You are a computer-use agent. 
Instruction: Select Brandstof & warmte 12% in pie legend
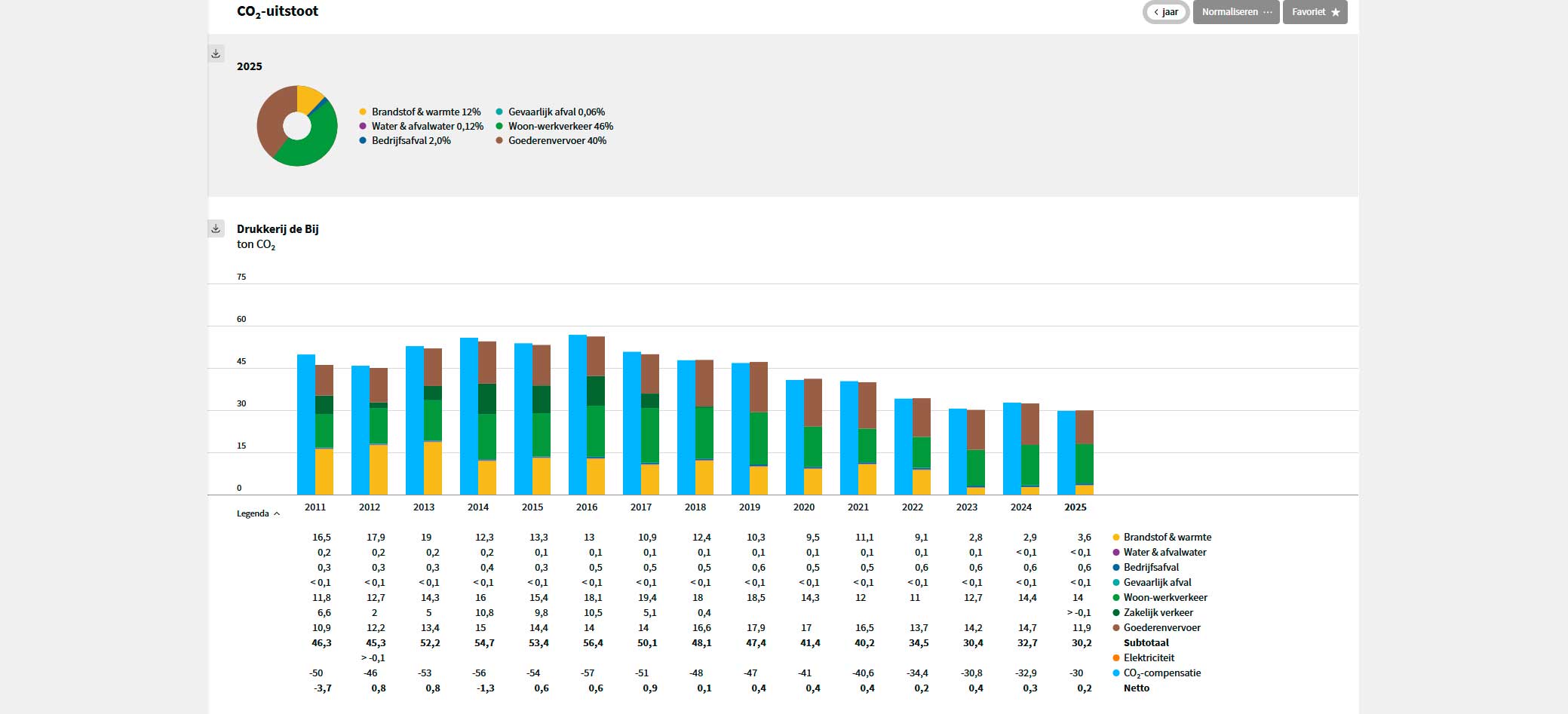coord(419,112)
